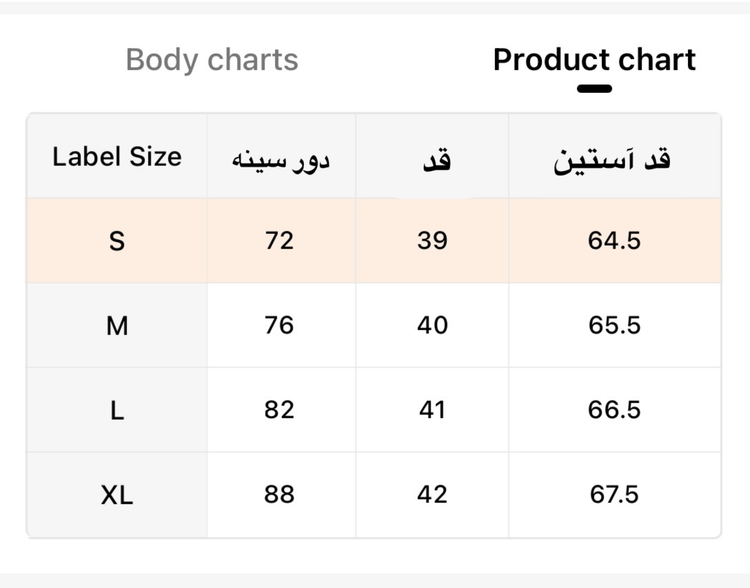
Task: Click the 64.5 sleeve length cell
Action: pyautogui.click(x=615, y=241)
